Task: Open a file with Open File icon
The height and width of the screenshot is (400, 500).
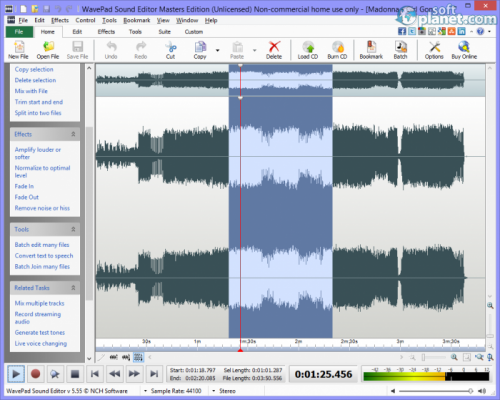Action: pyautogui.click(x=48, y=50)
